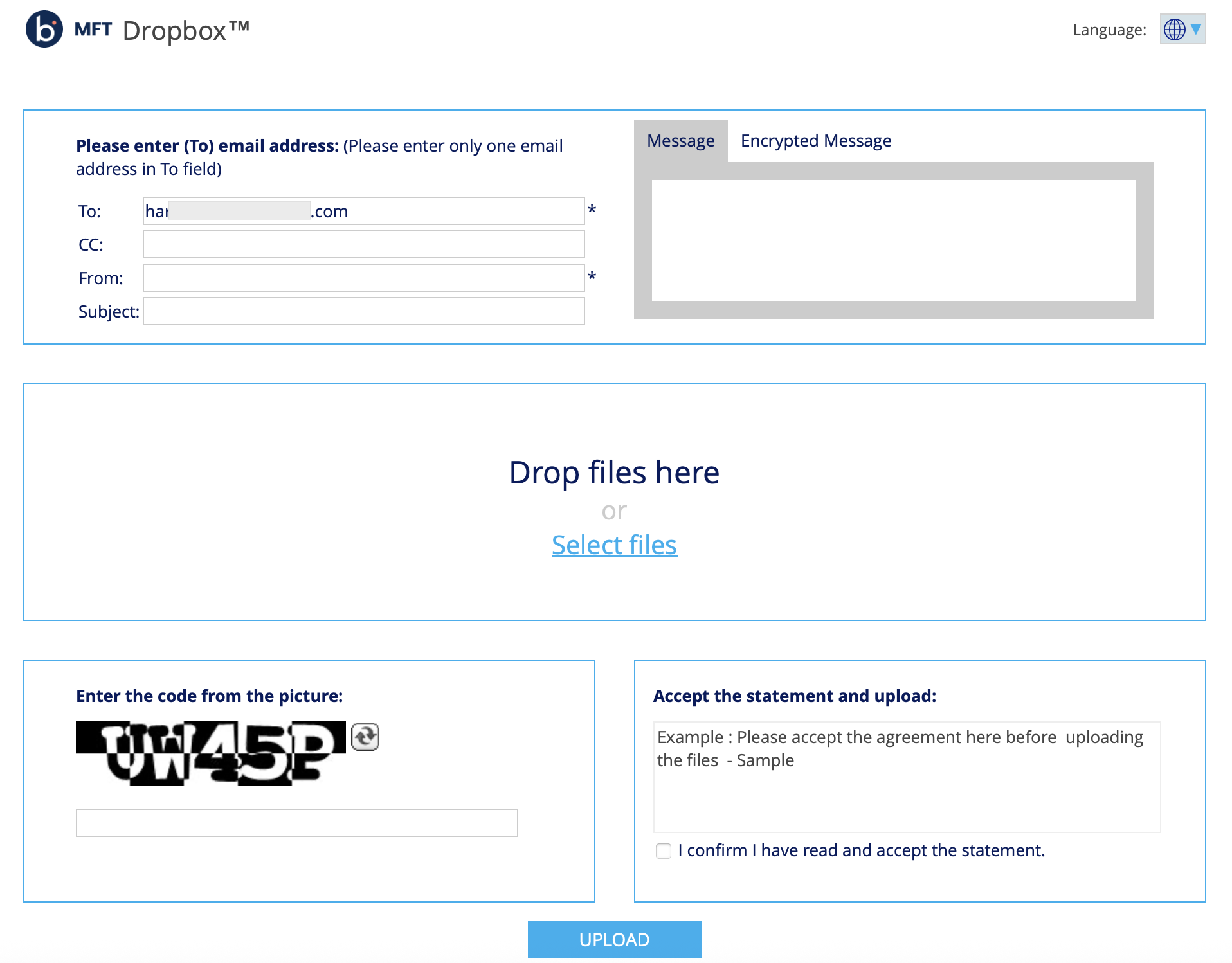Expand the language selection dropdown arrow
1232x963 pixels.
pos(1197,29)
